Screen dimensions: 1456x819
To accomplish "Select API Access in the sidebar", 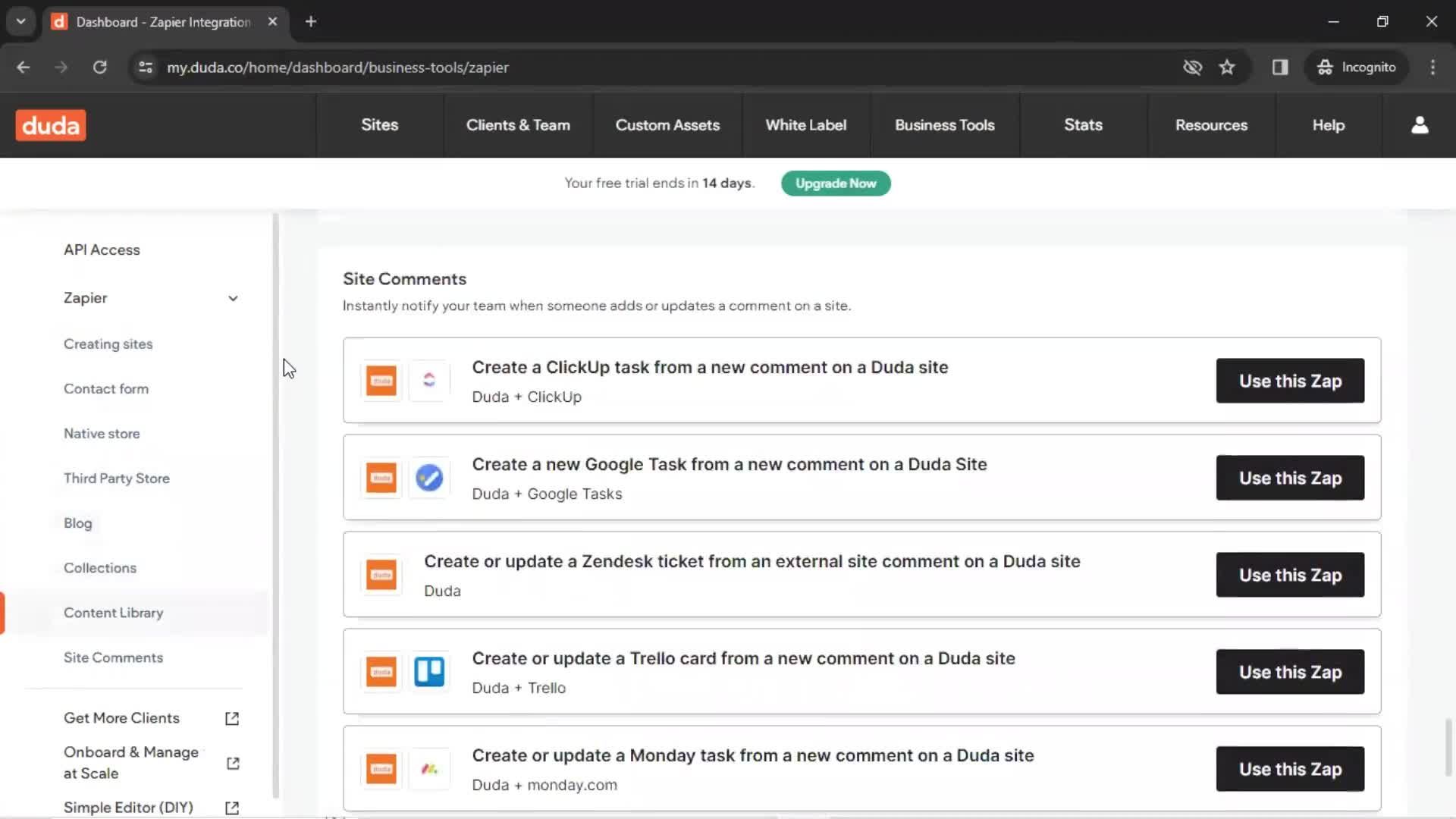I will pos(102,249).
